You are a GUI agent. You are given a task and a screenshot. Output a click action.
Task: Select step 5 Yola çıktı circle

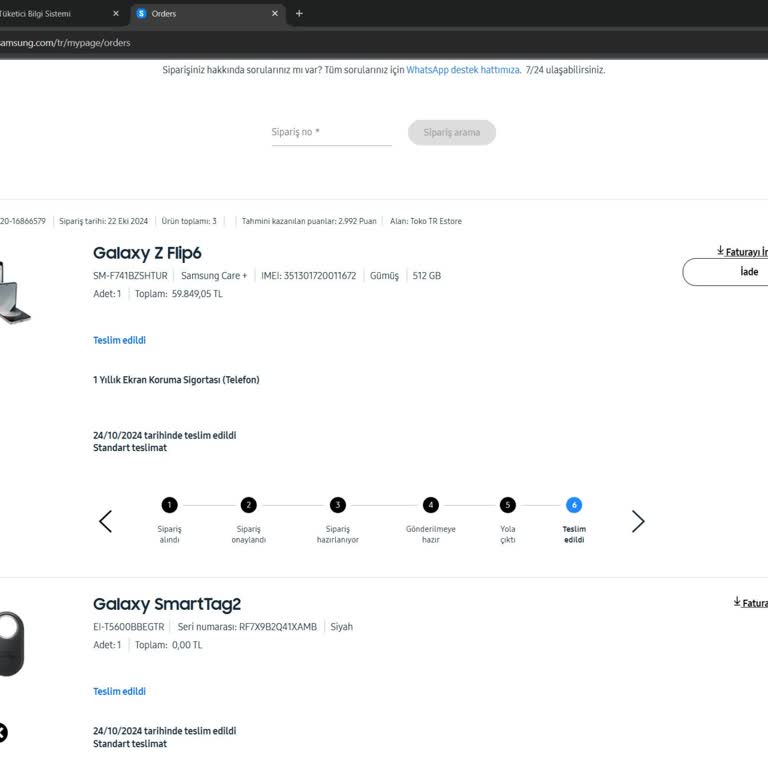pos(508,505)
